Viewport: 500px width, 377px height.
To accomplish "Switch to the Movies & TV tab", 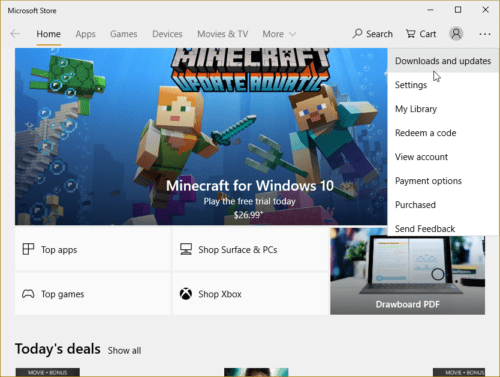I will [223, 34].
